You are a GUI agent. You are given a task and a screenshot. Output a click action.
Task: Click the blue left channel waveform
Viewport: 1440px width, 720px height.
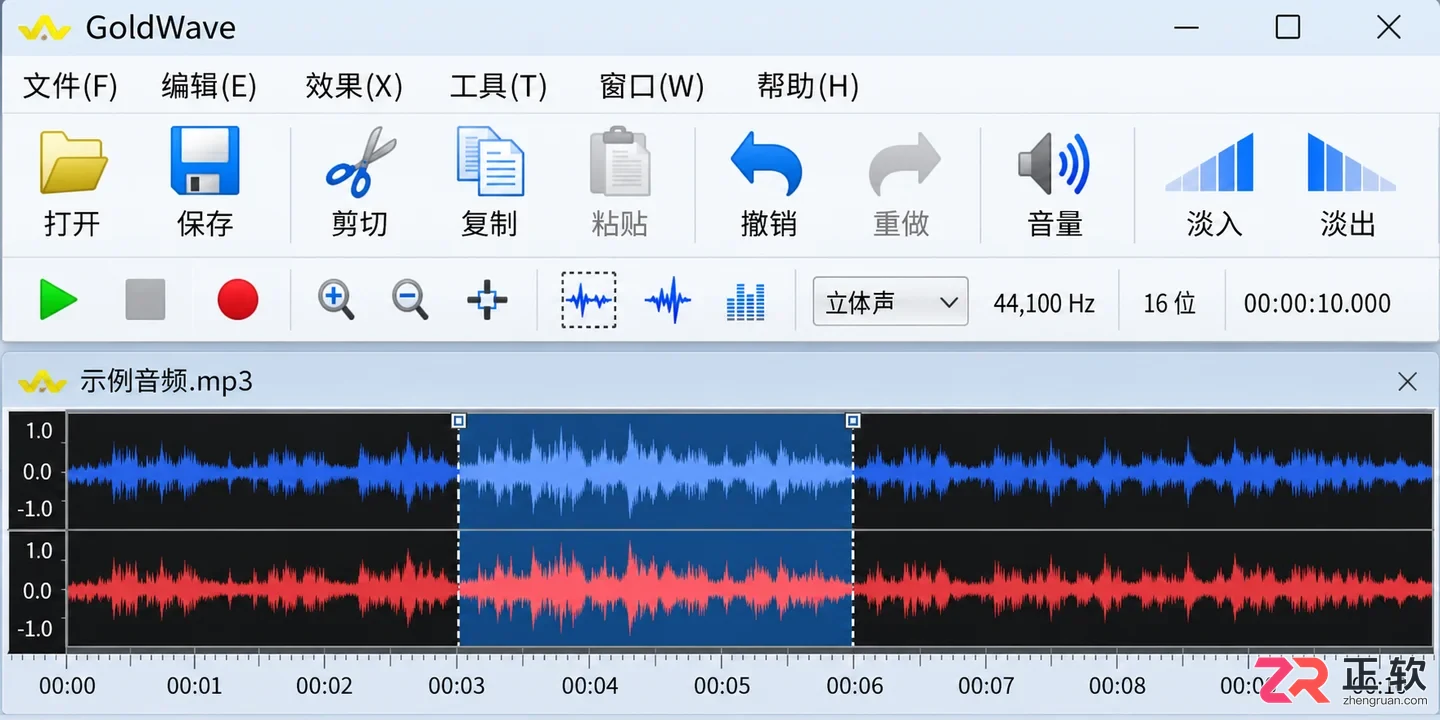749,471
